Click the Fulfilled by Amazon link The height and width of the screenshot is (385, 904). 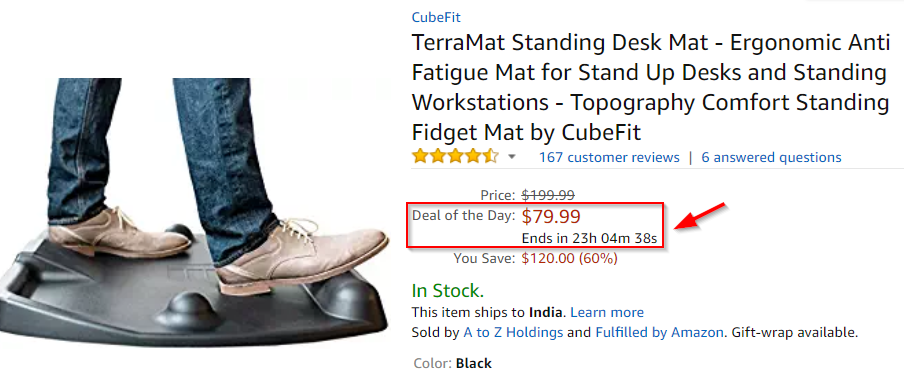659,333
